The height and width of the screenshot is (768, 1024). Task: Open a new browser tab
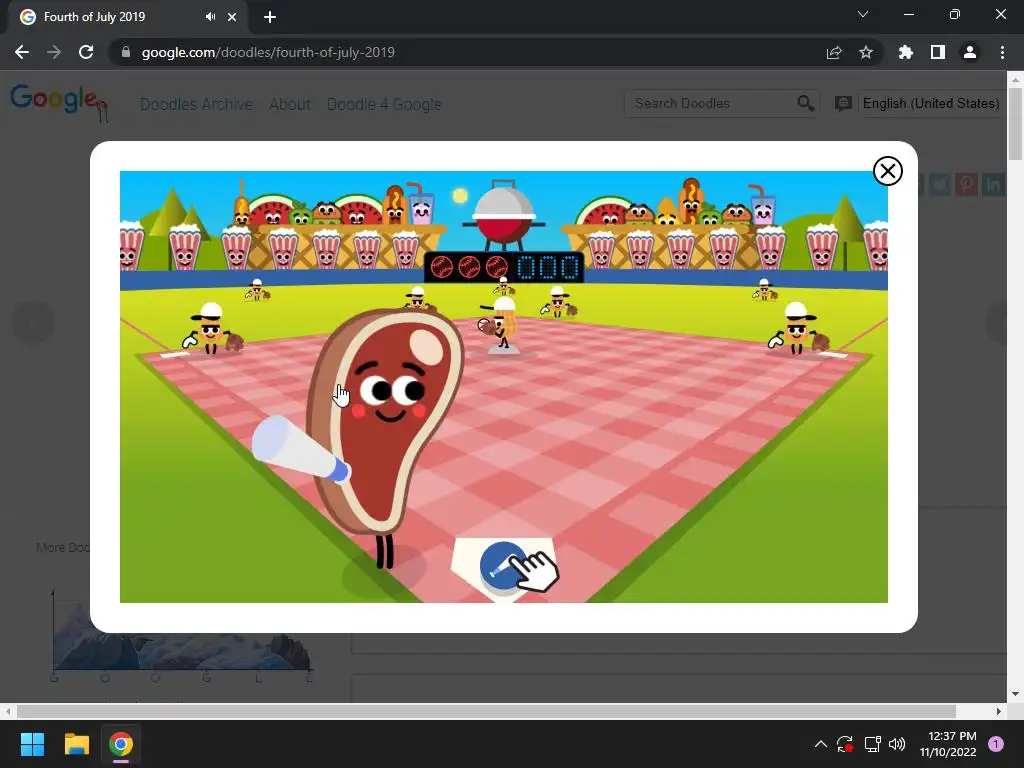[x=270, y=17]
